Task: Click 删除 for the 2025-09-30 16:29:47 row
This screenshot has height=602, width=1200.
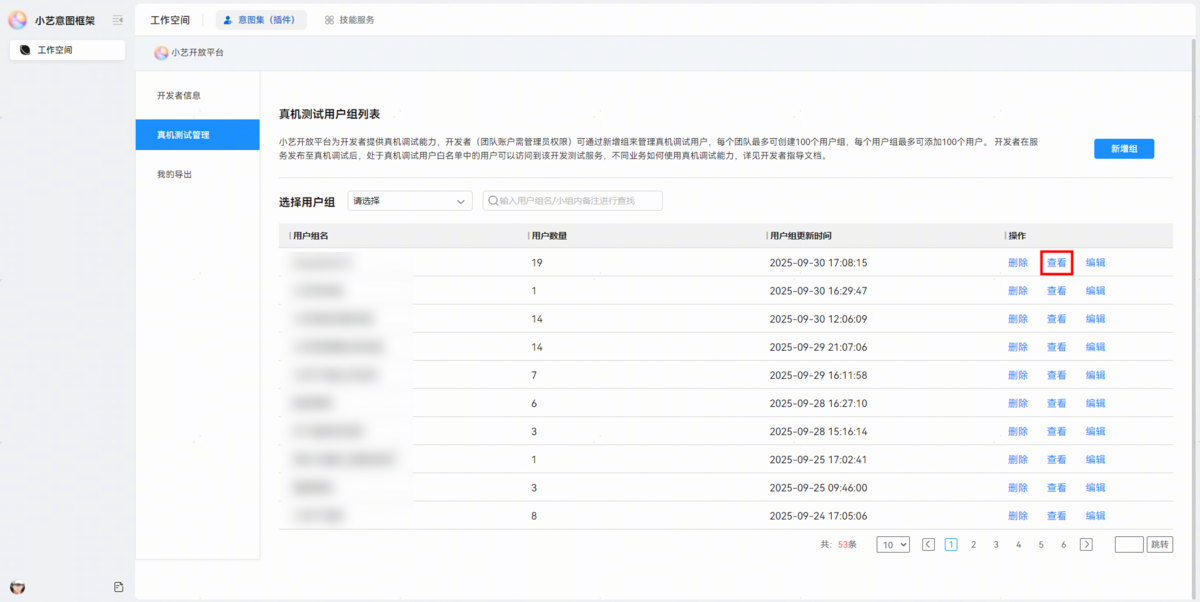Action: click(1018, 291)
